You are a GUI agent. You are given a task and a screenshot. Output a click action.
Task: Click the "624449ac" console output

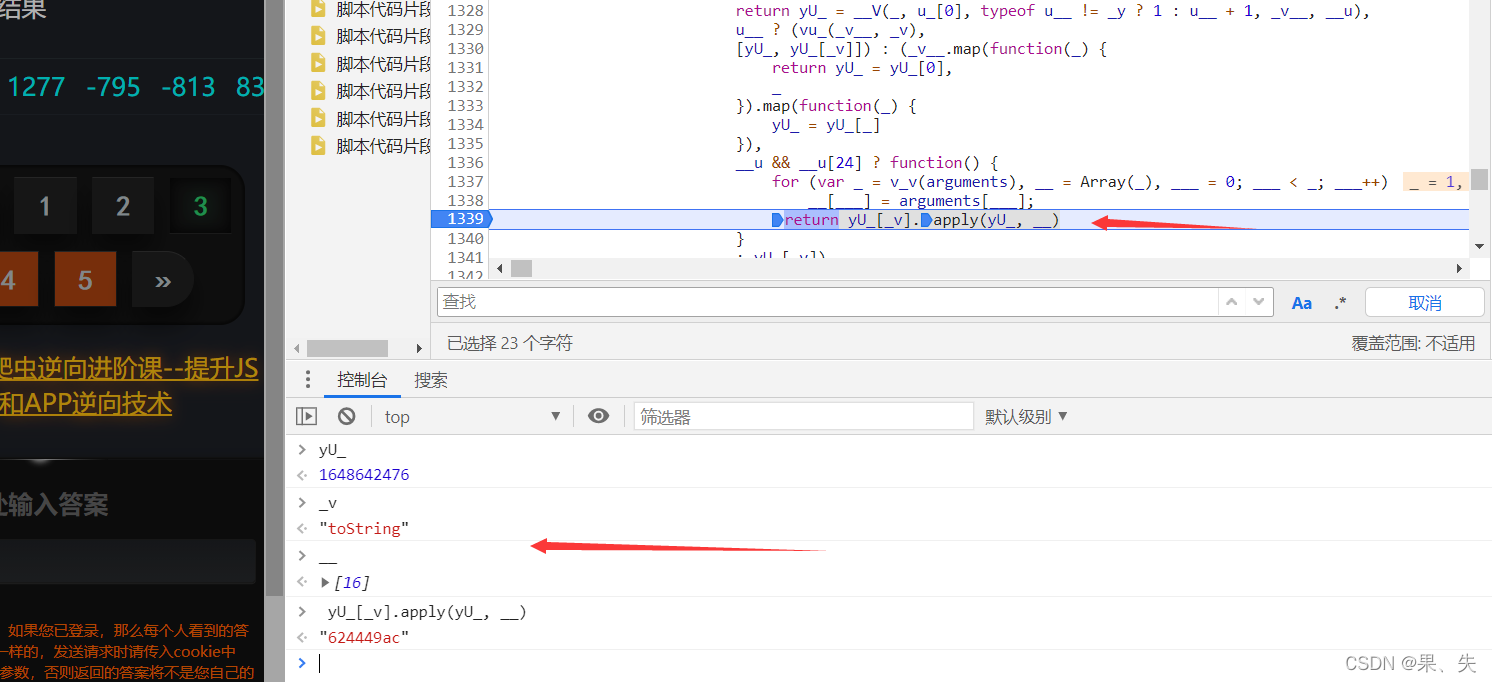click(x=365, y=637)
